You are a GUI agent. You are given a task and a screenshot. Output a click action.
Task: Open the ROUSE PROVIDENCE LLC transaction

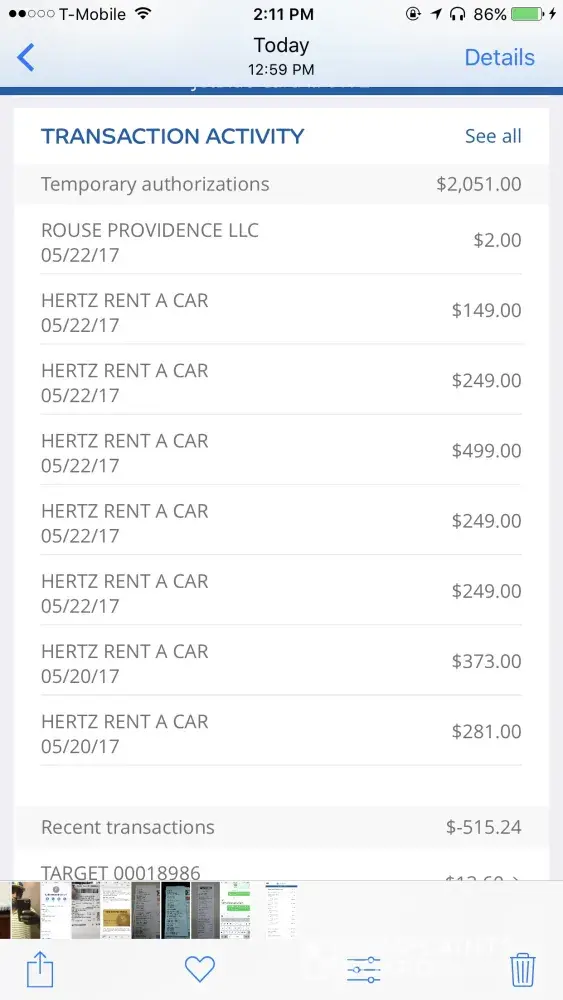[281, 239]
